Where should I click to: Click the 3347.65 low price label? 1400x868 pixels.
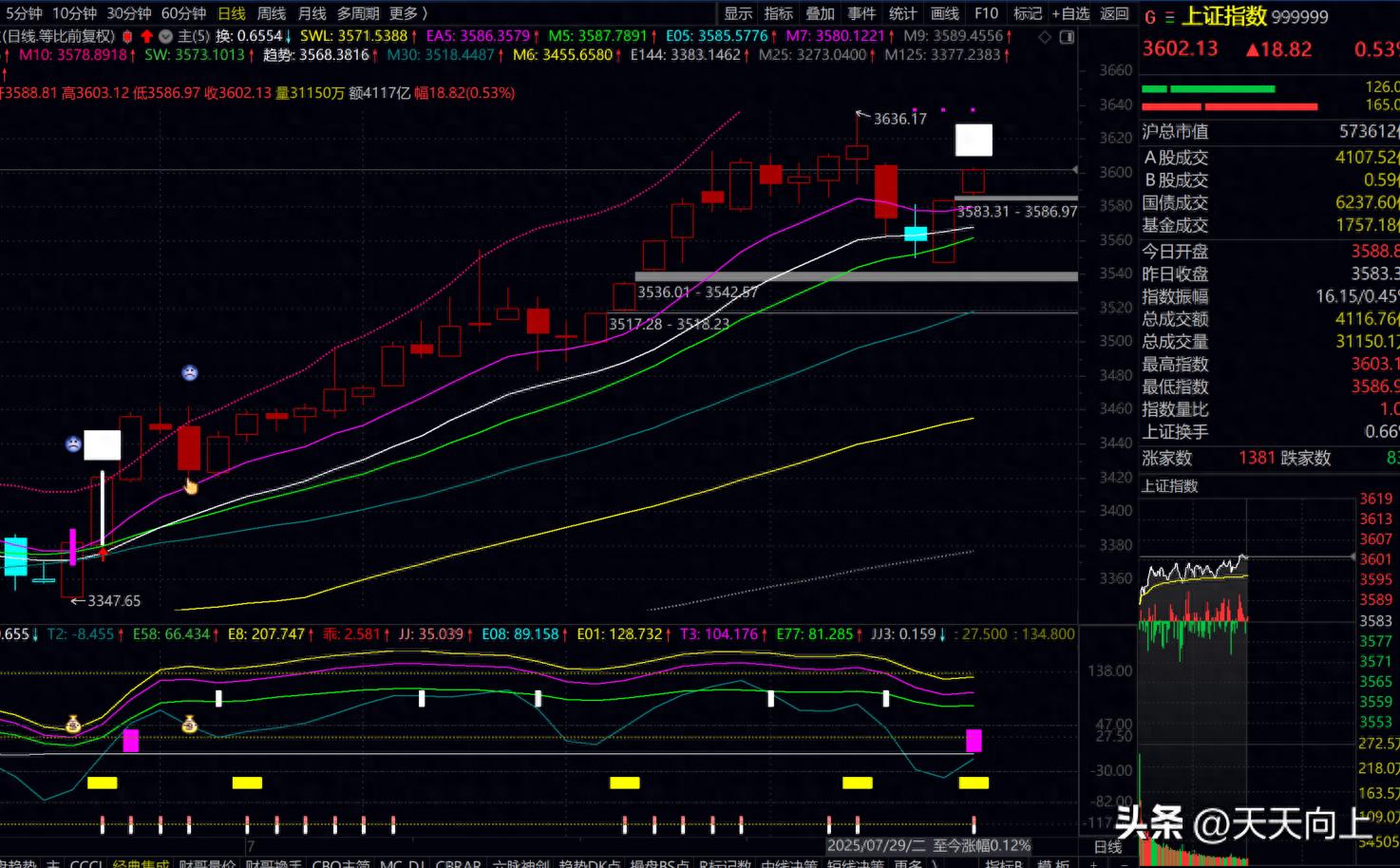point(114,601)
